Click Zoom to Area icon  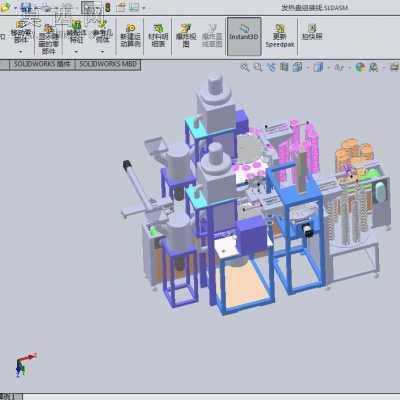258,67
